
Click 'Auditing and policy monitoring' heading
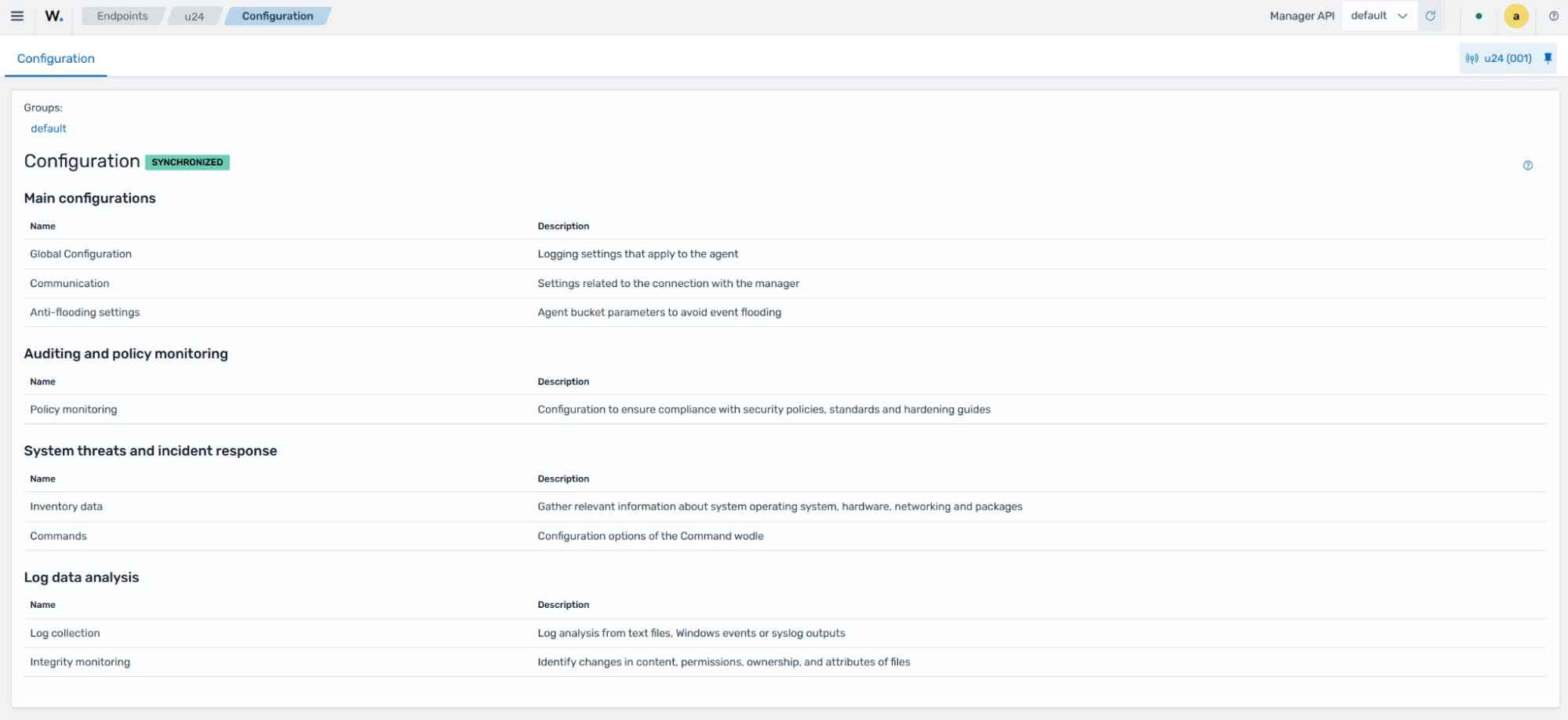pyautogui.click(x=126, y=354)
